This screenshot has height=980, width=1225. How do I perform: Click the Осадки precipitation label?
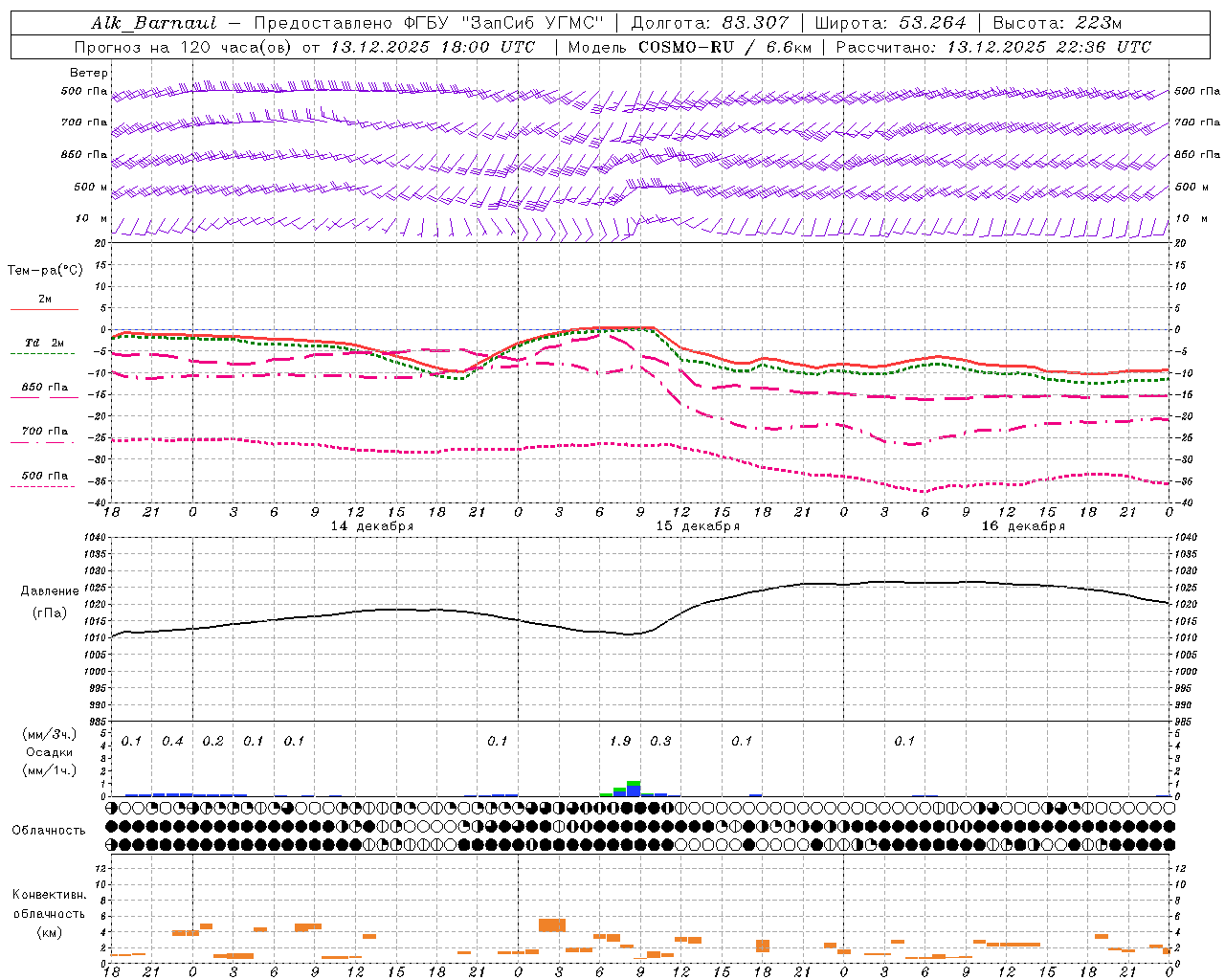(49, 752)
